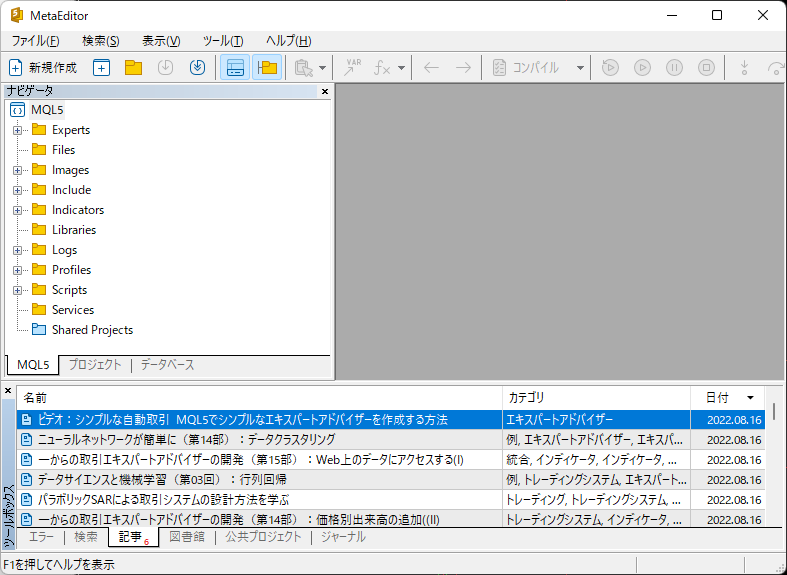Open the コンパイル dropdown arrow
The image size is (787, 575).
point(580,68)
